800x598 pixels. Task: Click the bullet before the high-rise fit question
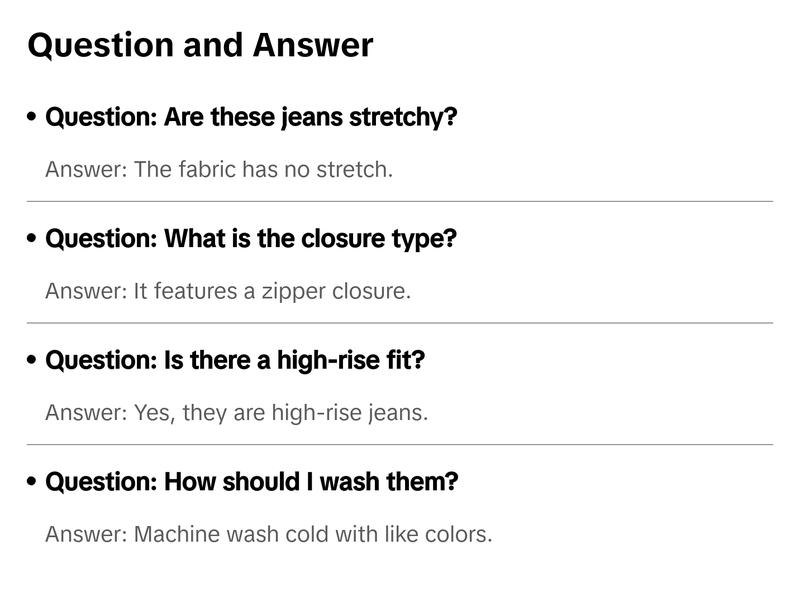33,360
